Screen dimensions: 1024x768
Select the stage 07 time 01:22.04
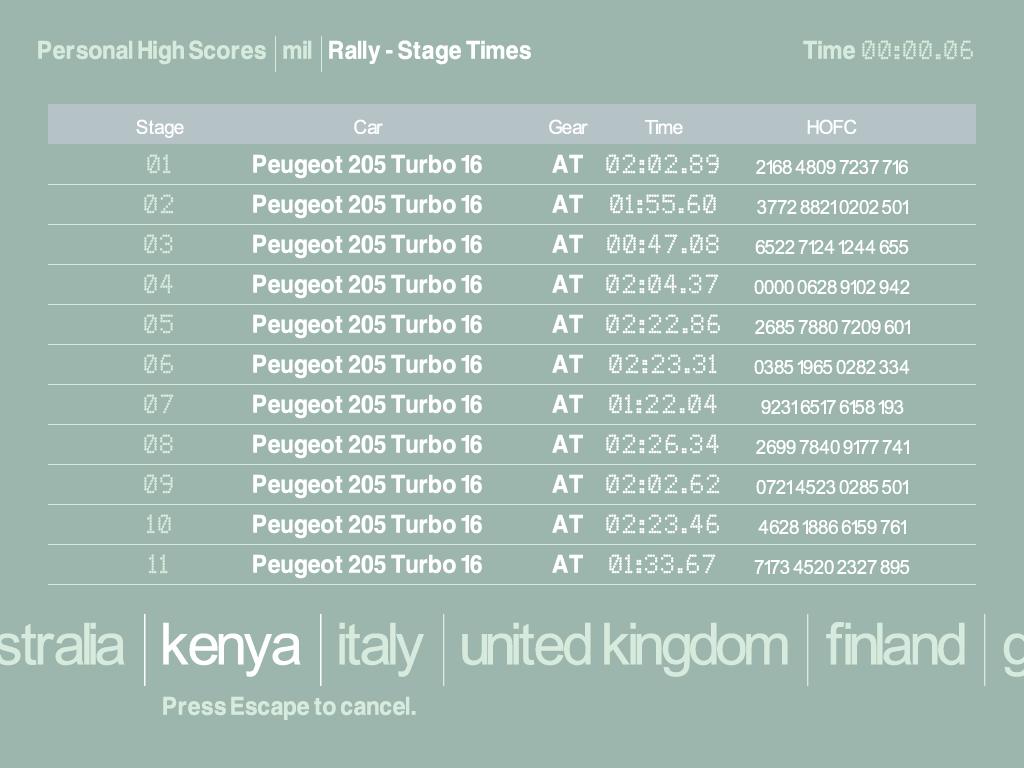(x=662, y=405)
